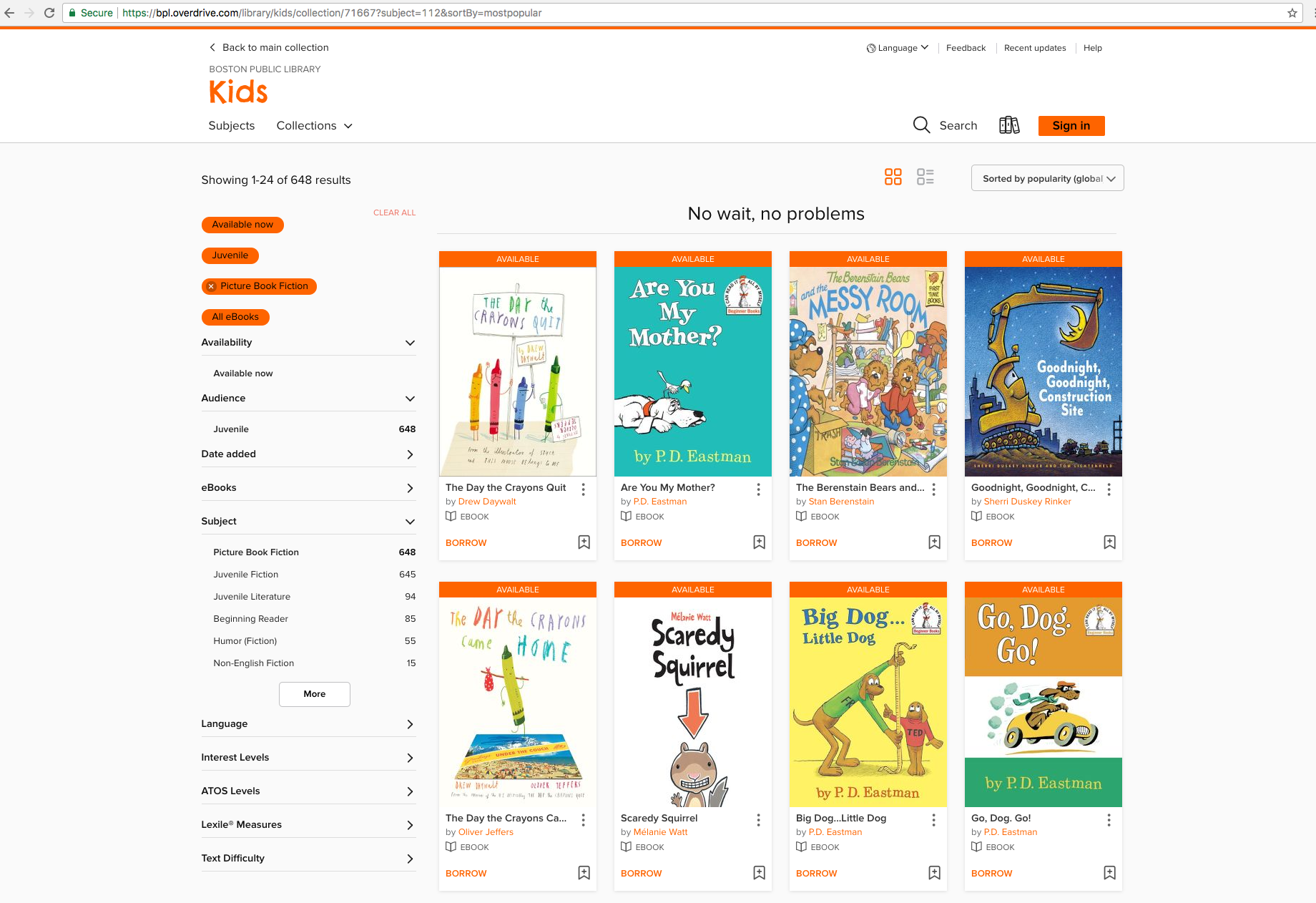Image resolution: width=1316 pixels, height=903 pixels.
Task: Remove the Picture Book Fiction filter
Action: (x=211, y=286)
